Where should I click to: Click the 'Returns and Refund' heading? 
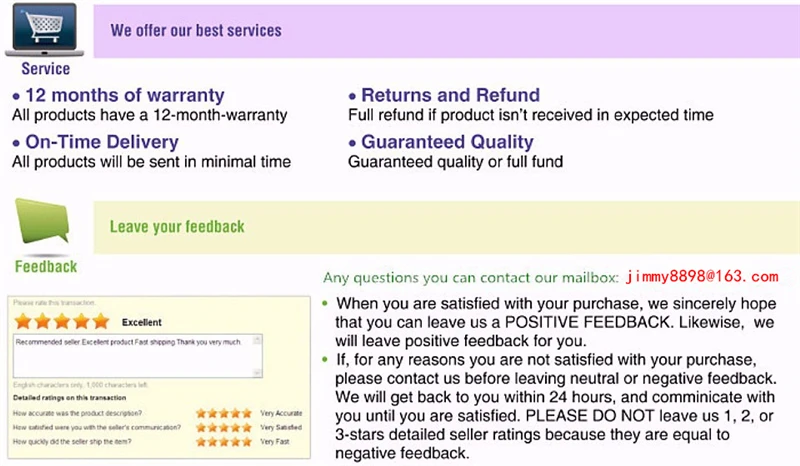(x=451, y=95)
